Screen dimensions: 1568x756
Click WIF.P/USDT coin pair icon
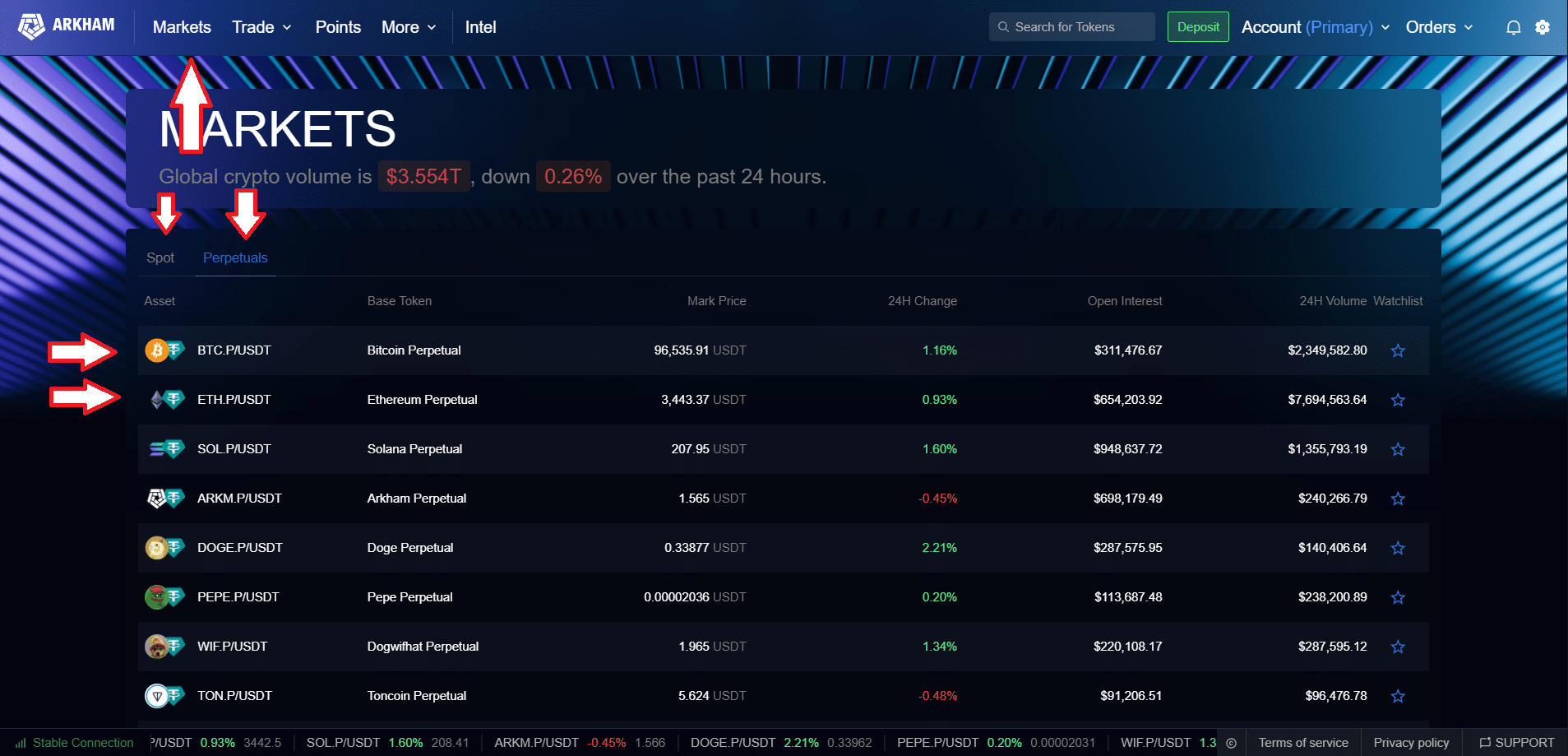pyautogui.click(x=165, y=647)
